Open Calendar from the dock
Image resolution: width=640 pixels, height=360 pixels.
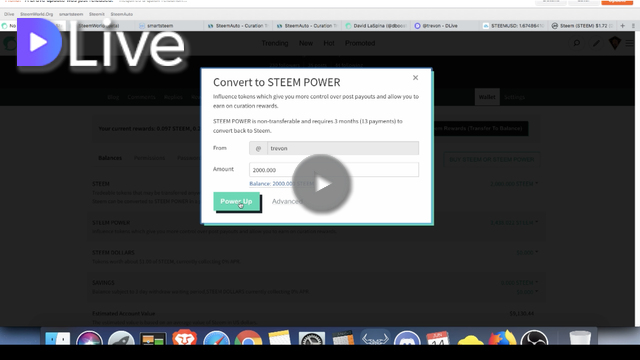pos(438,338)
